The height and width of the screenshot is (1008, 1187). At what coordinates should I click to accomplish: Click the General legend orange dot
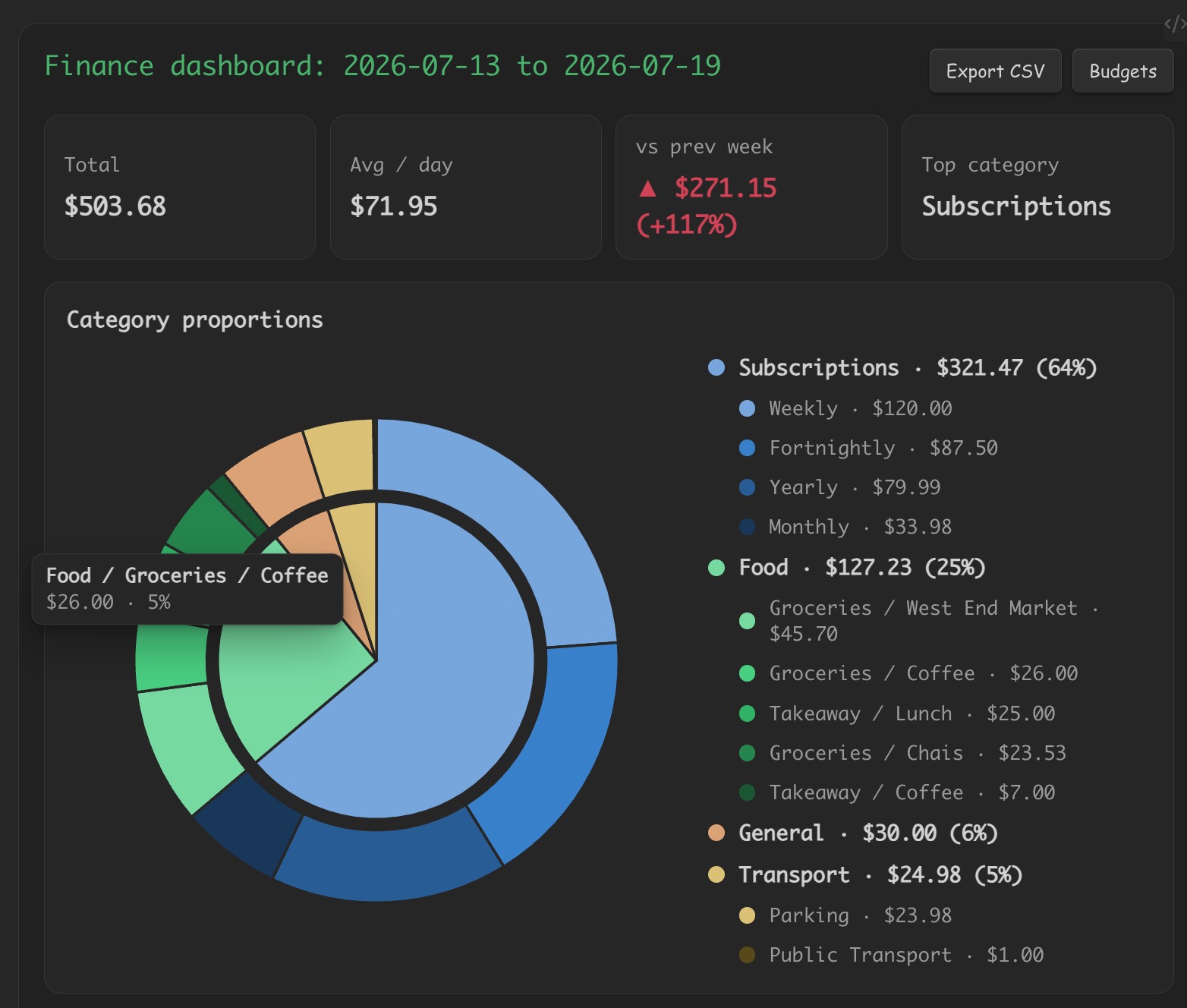coord(716,833)
